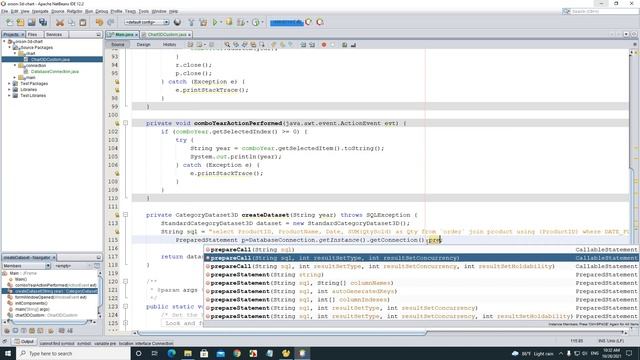
Task: Click the Build Project hammer icon
Action: (x=191, y=22)
